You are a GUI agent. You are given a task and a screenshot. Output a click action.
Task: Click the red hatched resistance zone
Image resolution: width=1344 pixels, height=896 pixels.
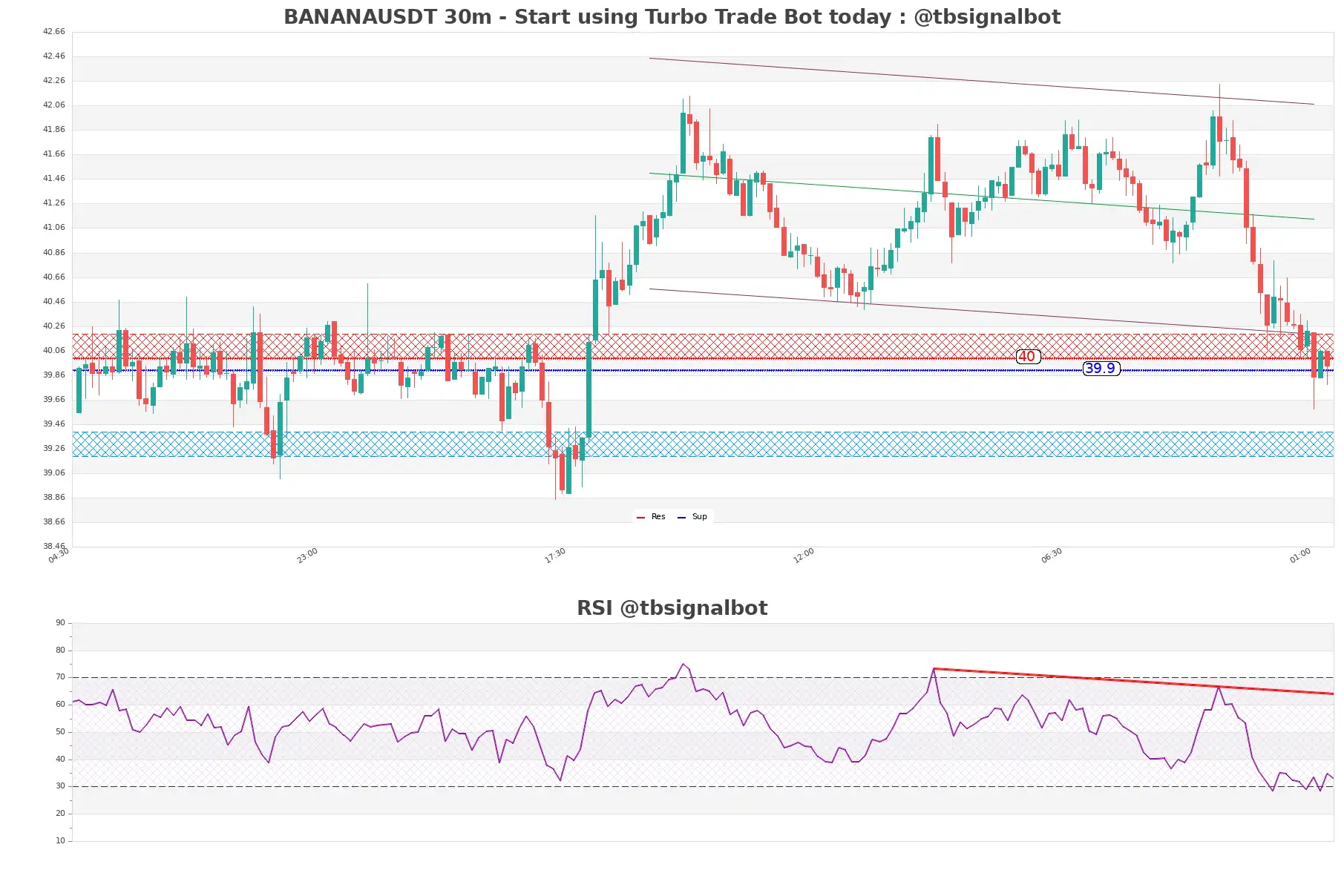(x=703, y=346)
